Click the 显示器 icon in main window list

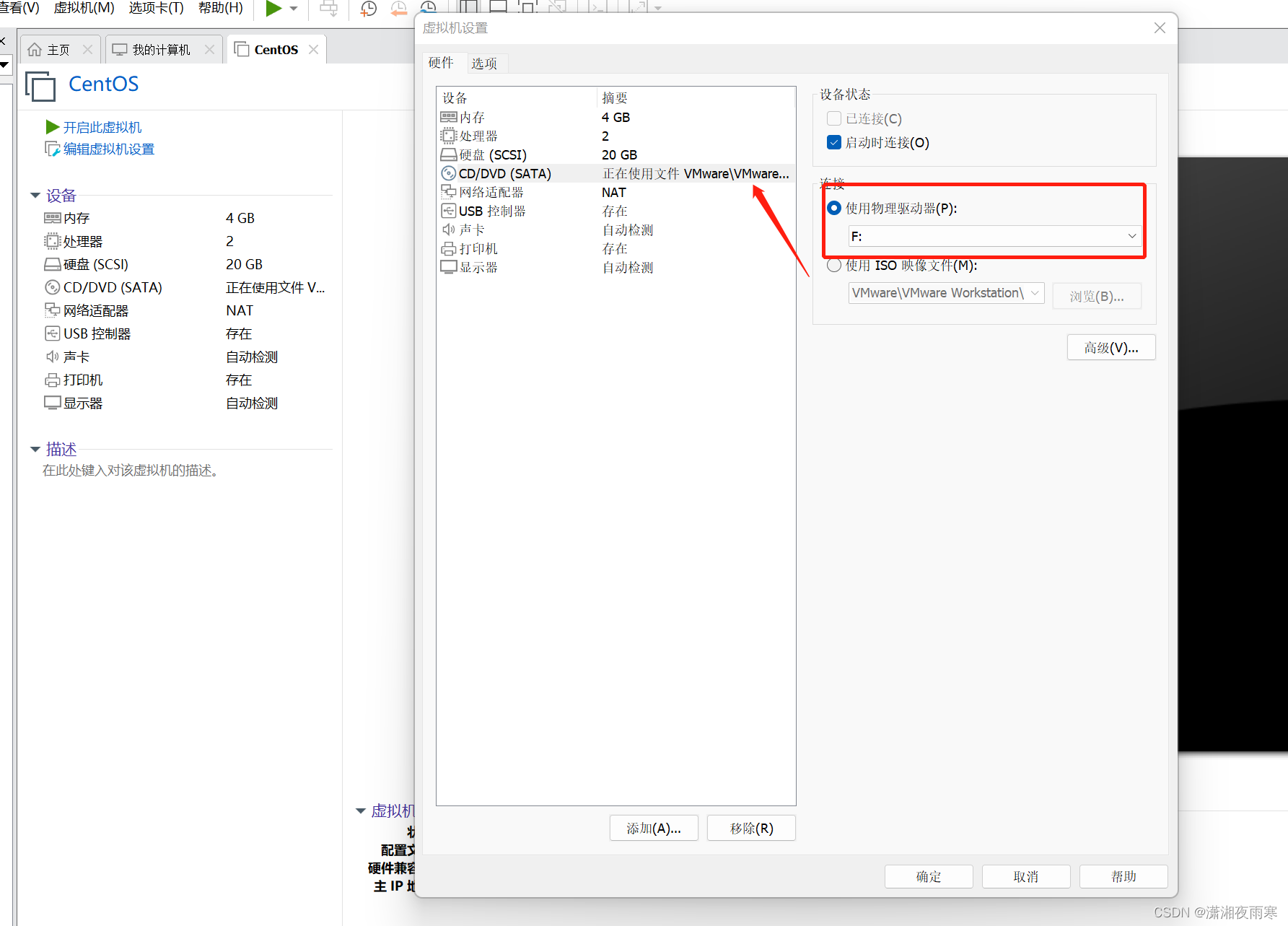click(53, 403)
